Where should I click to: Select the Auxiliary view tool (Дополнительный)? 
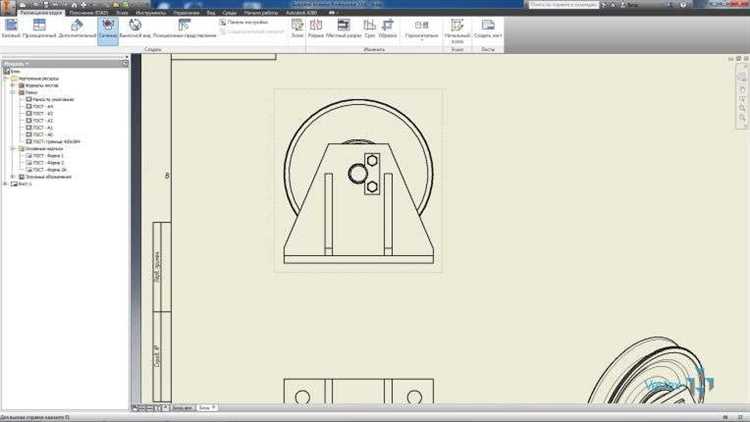pos(77,29)
